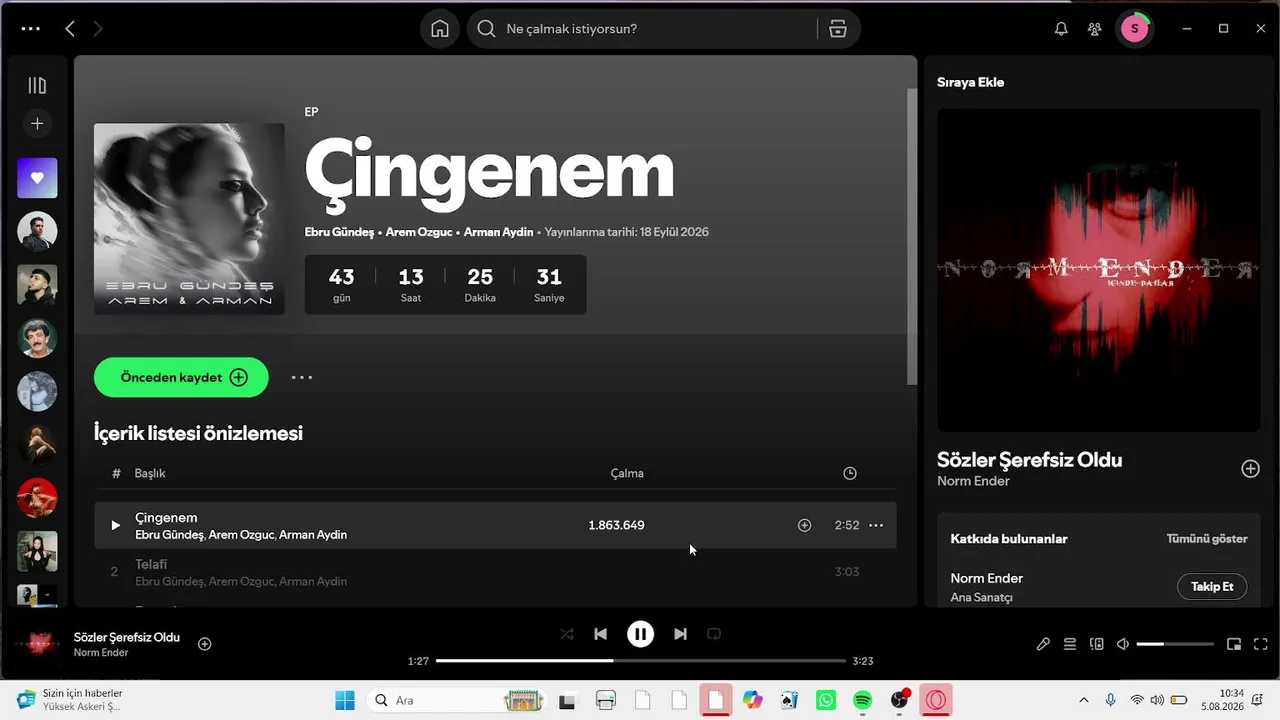Screen dimensions: 1280x720
Task: Open Connect to a device icon
Action: point(1096,645)
